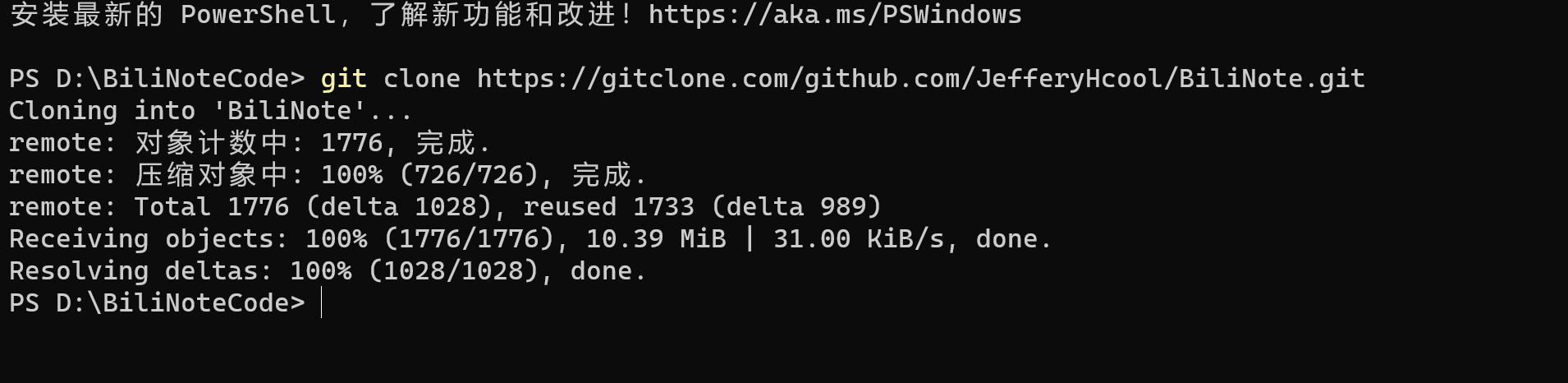Click the '(1776/1776)' received objects count
Screen dimensions: 1568x383
(x=469, y=239)
